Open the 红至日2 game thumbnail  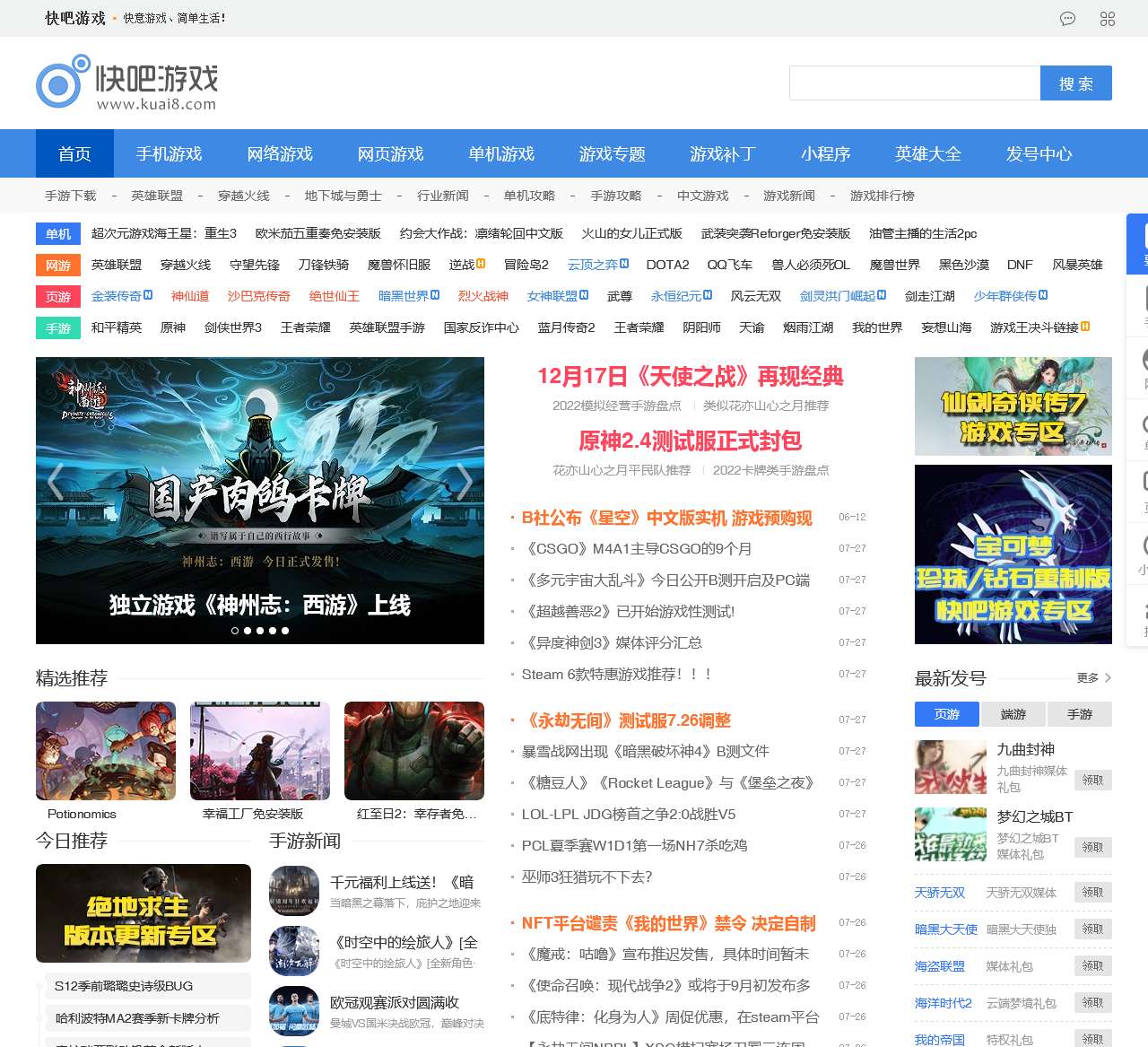click(414, 751)
